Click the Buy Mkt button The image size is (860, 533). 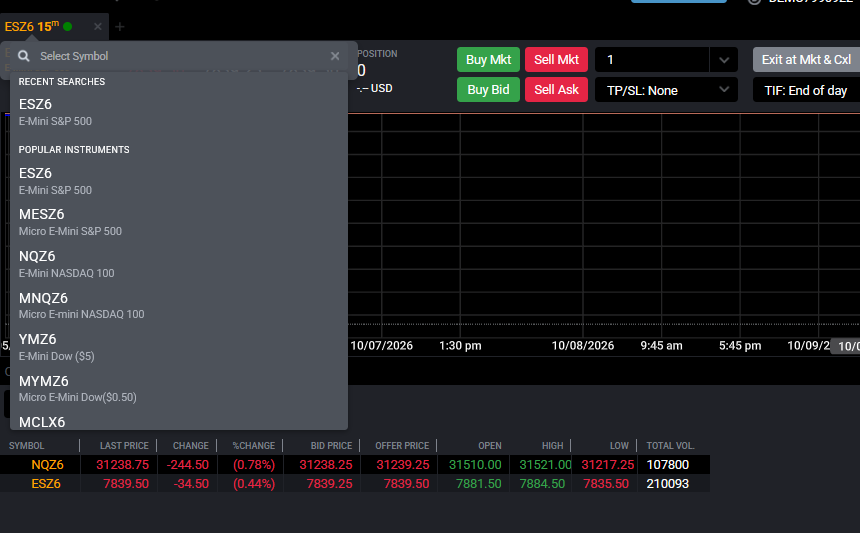coord(488,60)
